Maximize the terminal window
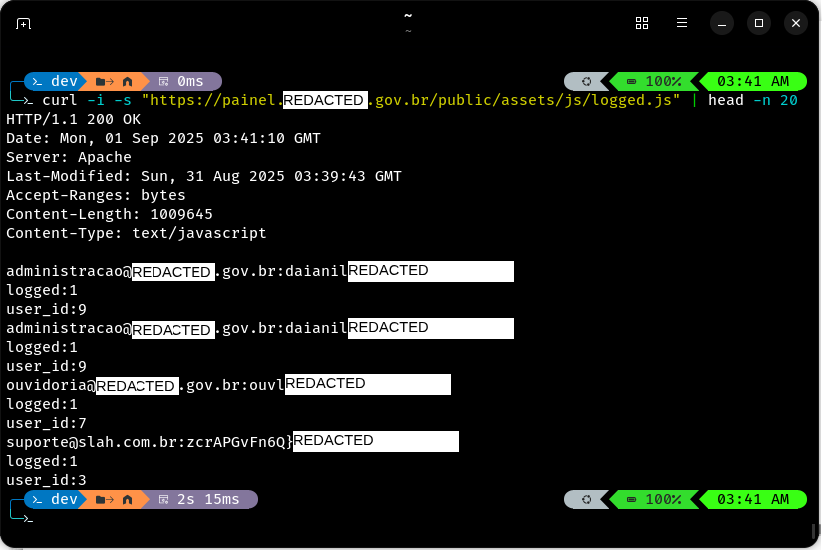This screenshot has width=822, height=550. 759,24
